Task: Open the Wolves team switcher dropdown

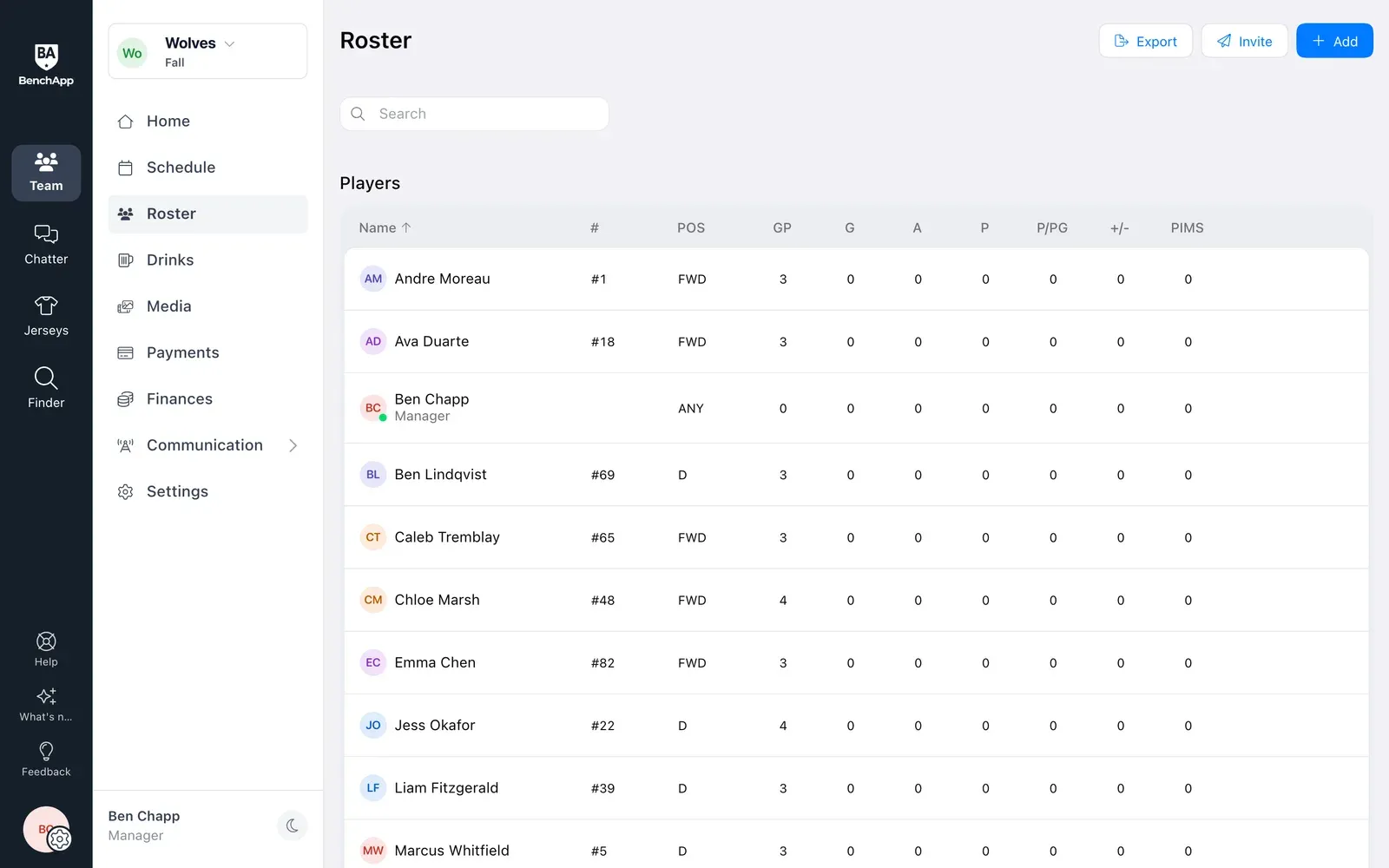Action: point(207,51)
